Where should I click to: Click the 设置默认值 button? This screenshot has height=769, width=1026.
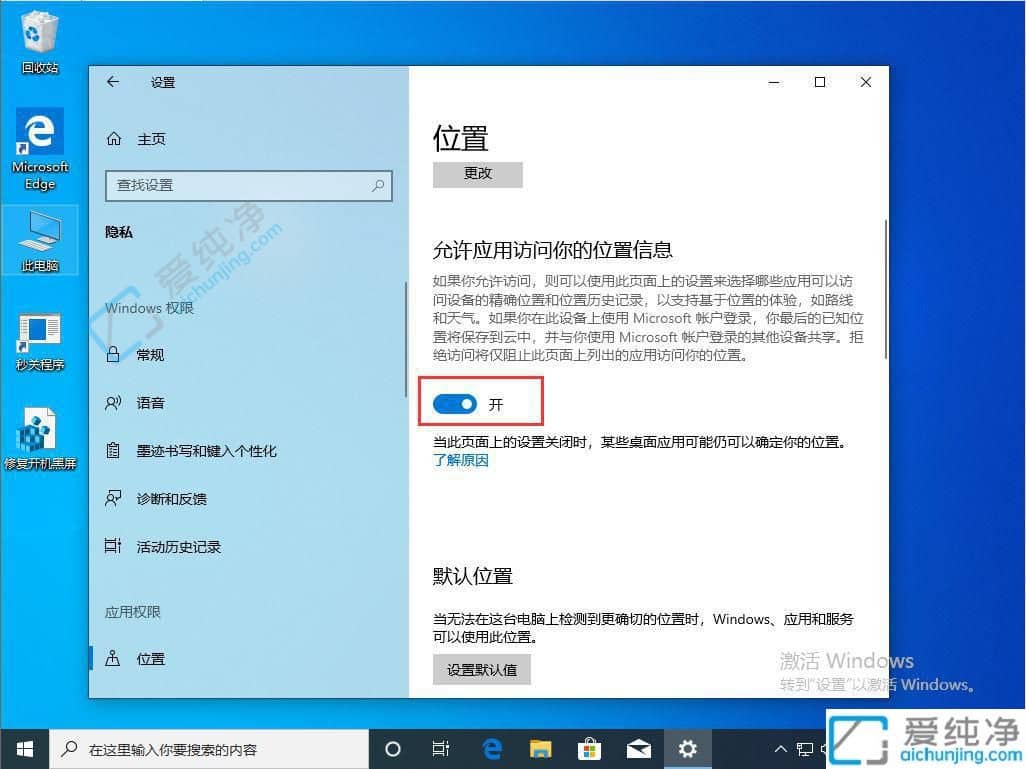point(482,670)
